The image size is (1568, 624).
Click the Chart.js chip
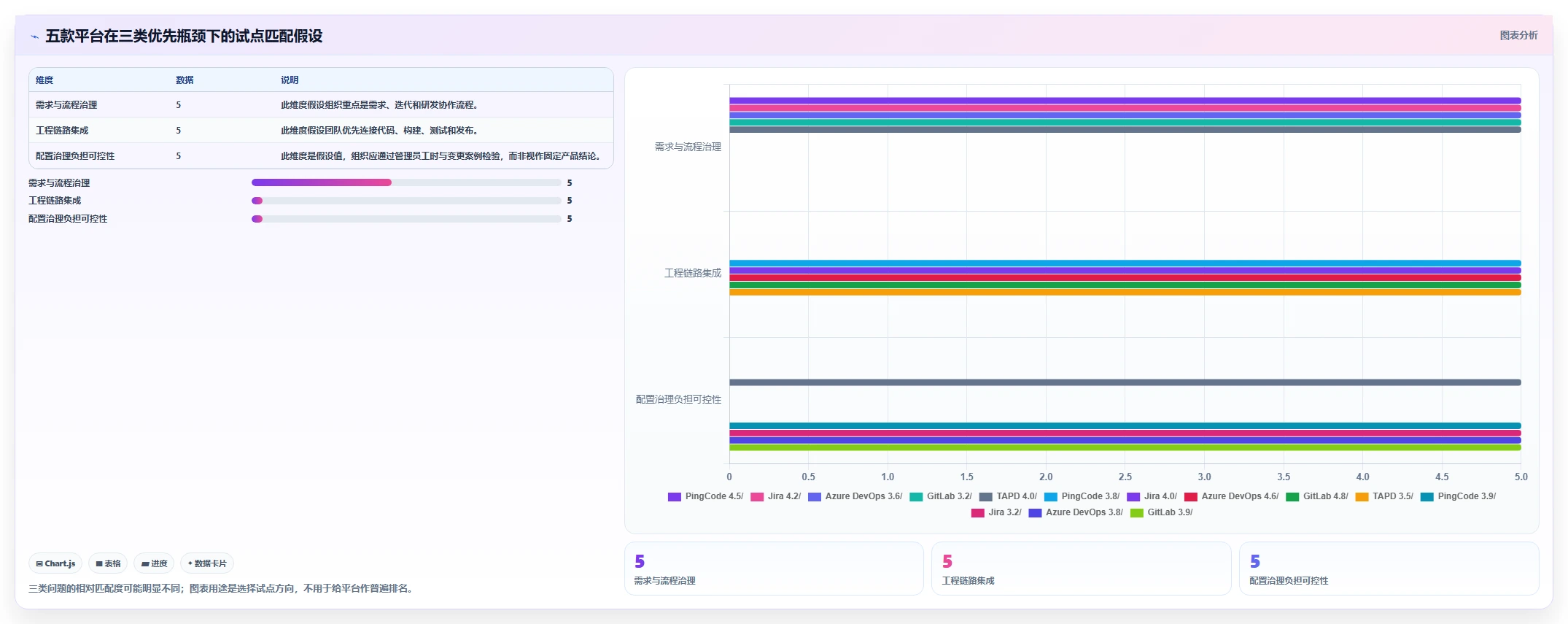click(55, 563)
